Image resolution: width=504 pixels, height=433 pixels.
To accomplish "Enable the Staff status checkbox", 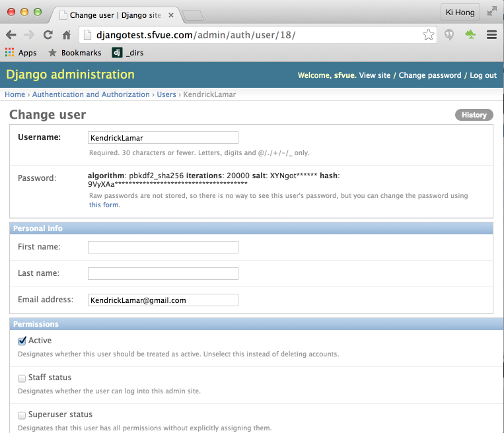I will [x=22, y=378].
